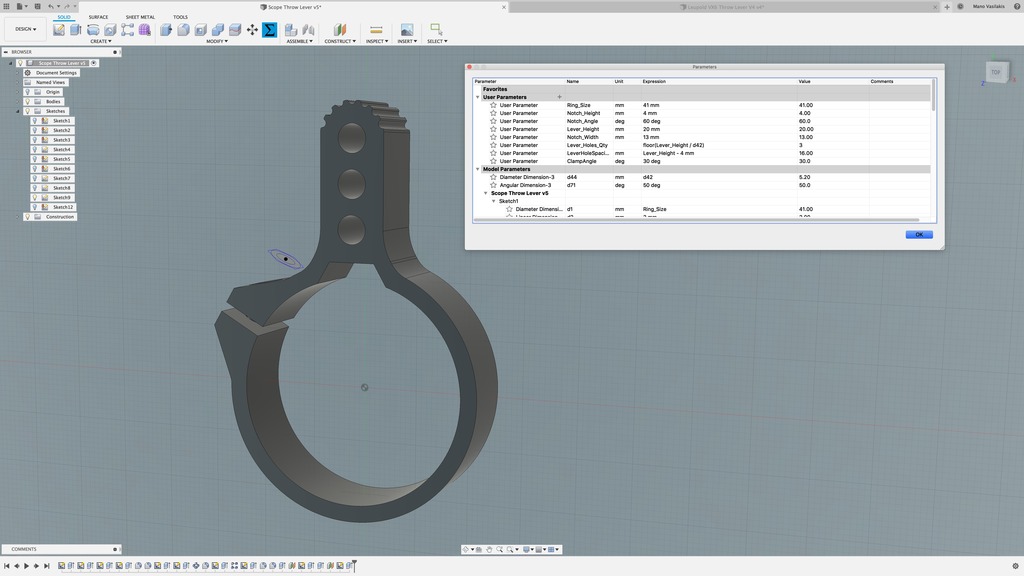Image resolution: width=1024 pixels, height=576 pixels.
Task: Open the Fillet tool icon
Action: click(183, 28)
